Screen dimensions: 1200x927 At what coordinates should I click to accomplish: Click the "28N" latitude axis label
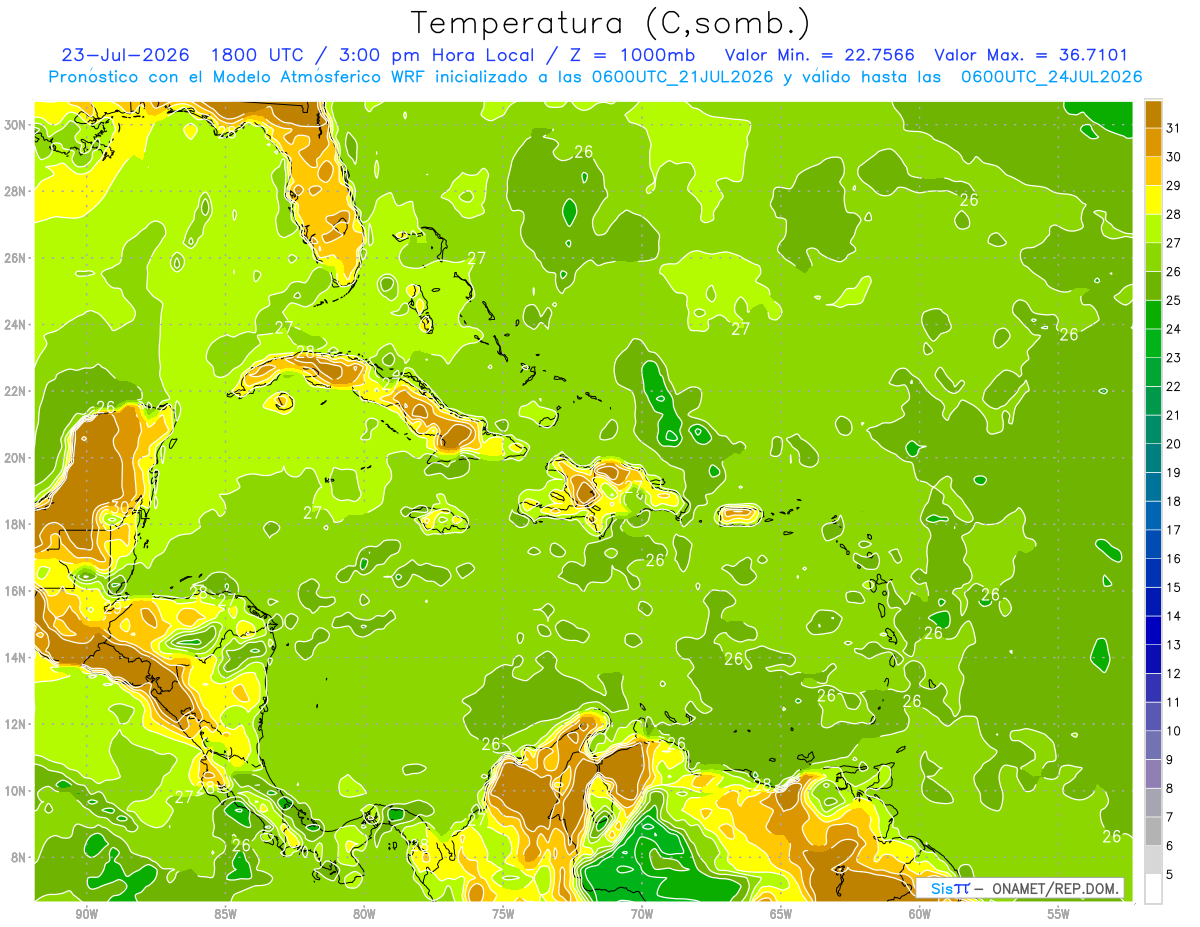pyautogui.click(x=17, y=191)
